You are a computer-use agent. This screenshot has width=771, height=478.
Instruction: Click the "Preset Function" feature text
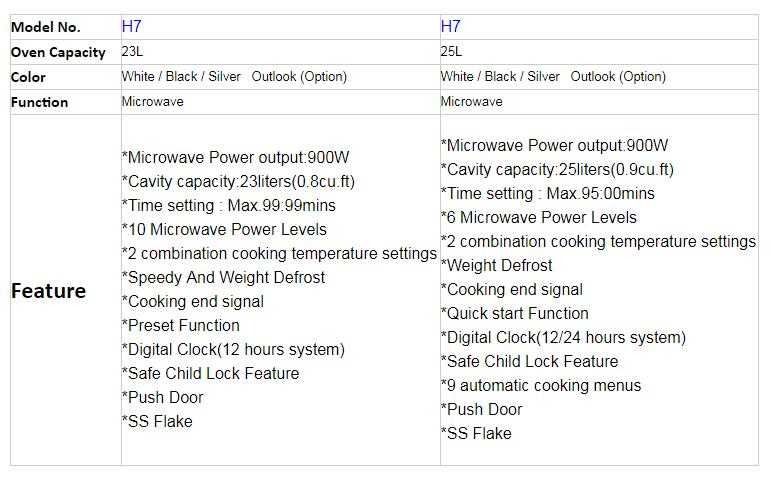(x=181, y=325)
